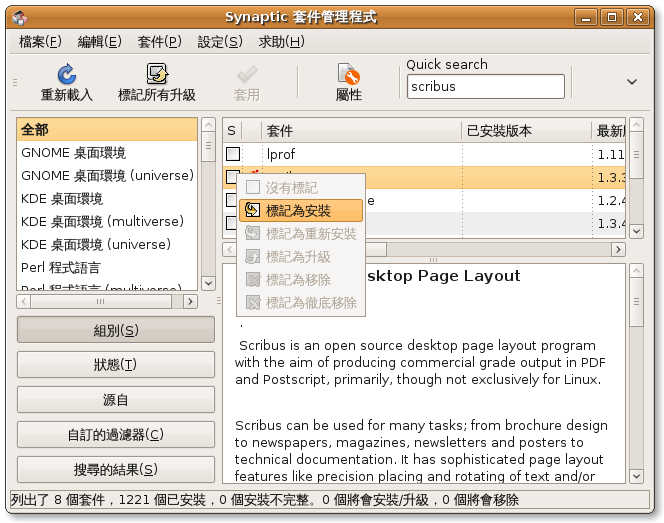Click the description pane scrollbar thumb

[x=636, y=302]
